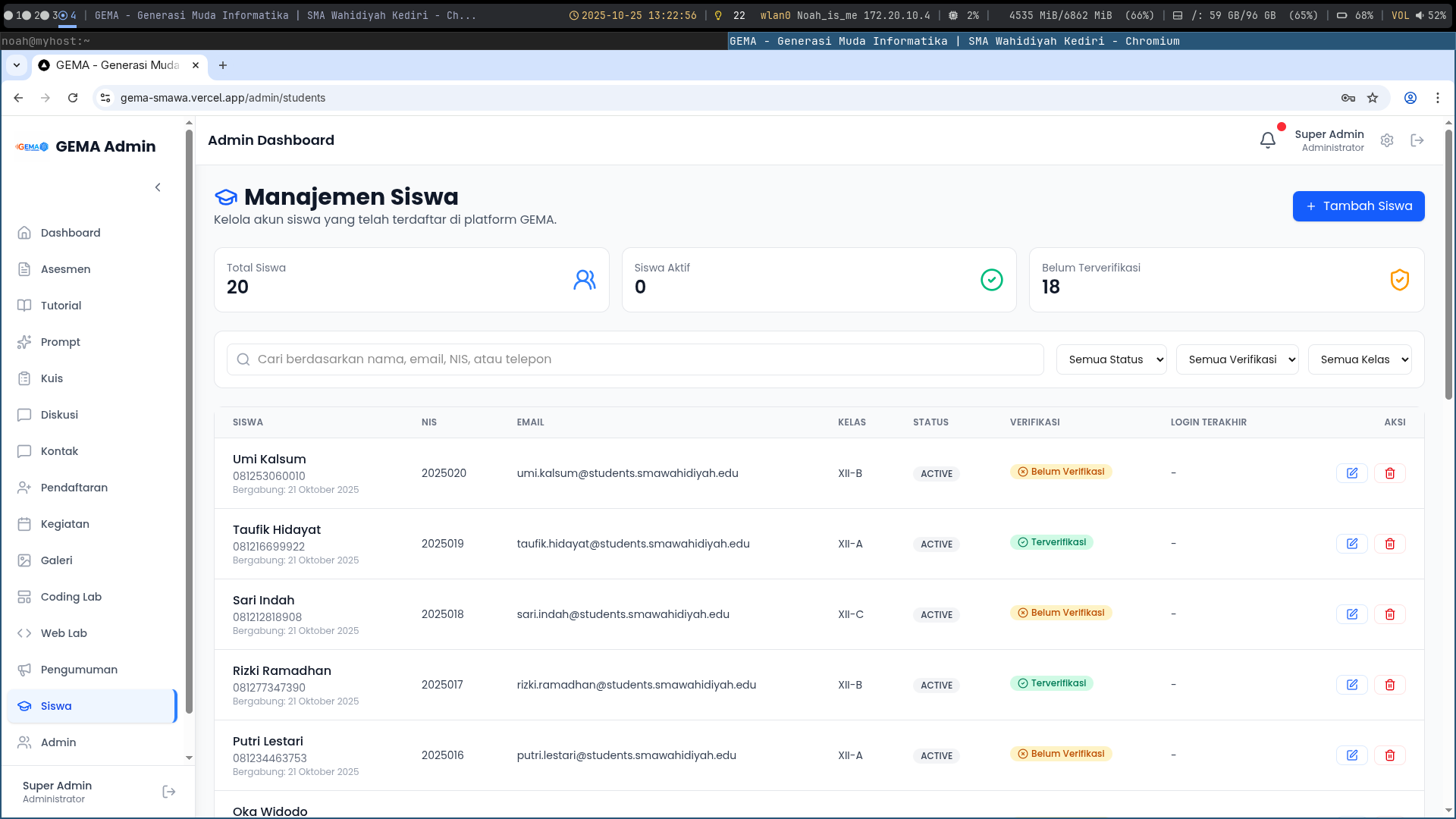Bookmark page with star icon
The width and height of the screenshot is (1456, 819).
pos(1373,98)
